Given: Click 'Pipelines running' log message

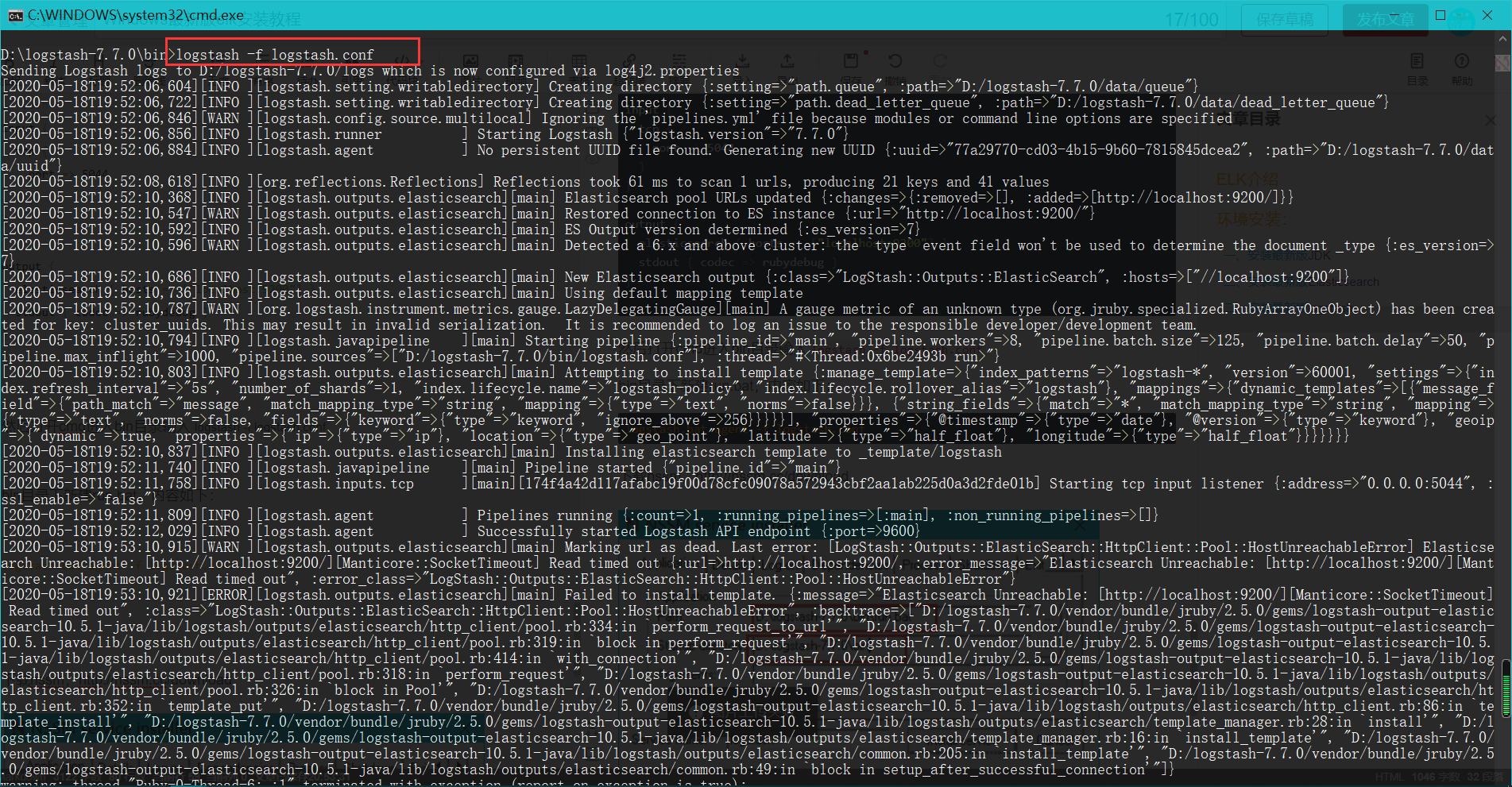Looking at the screenshot, I should (545, 515).
